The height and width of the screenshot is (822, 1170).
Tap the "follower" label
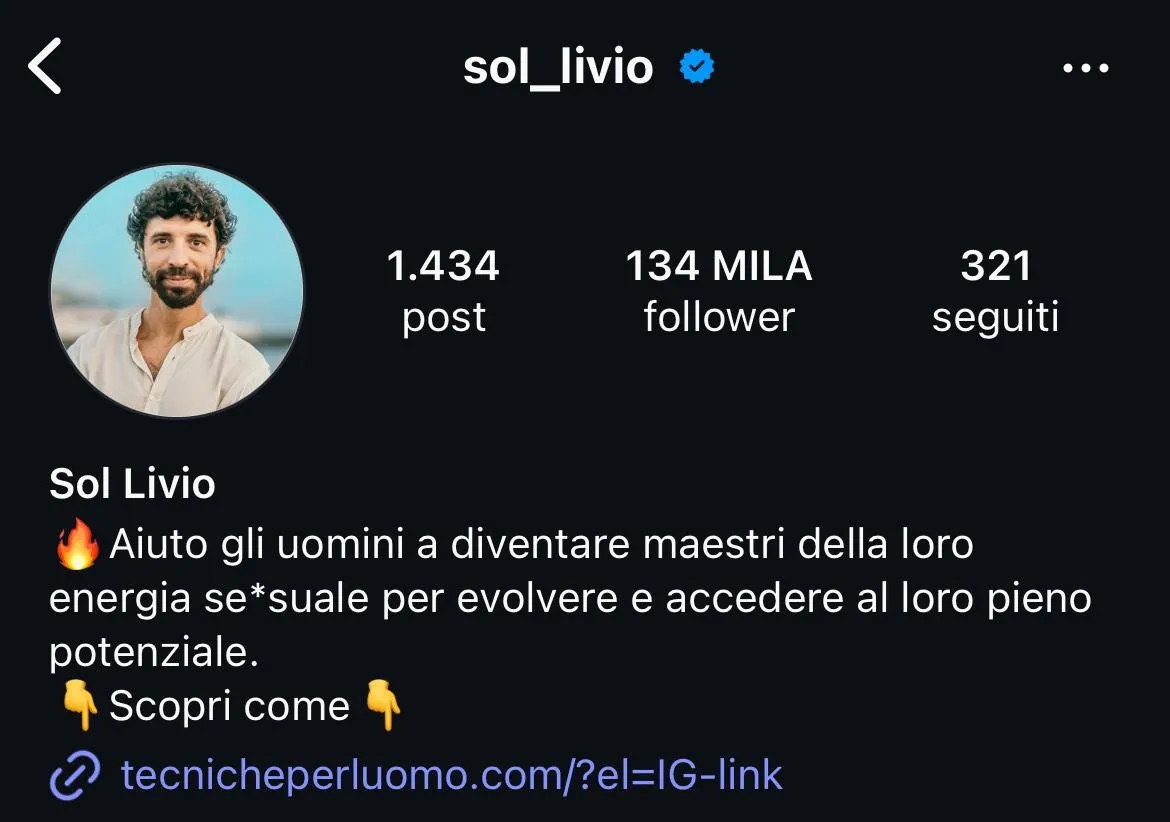pyautogui.click(x=719, y=317)
